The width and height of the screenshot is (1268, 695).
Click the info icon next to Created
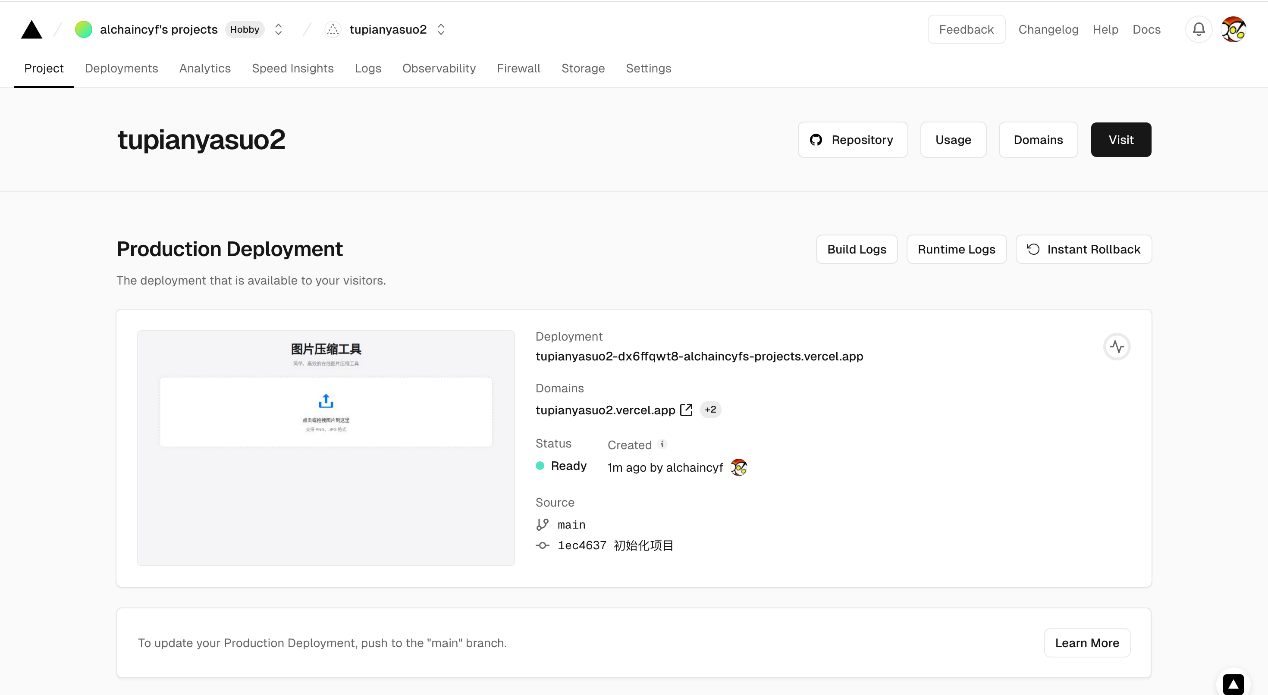pos(662,445)
